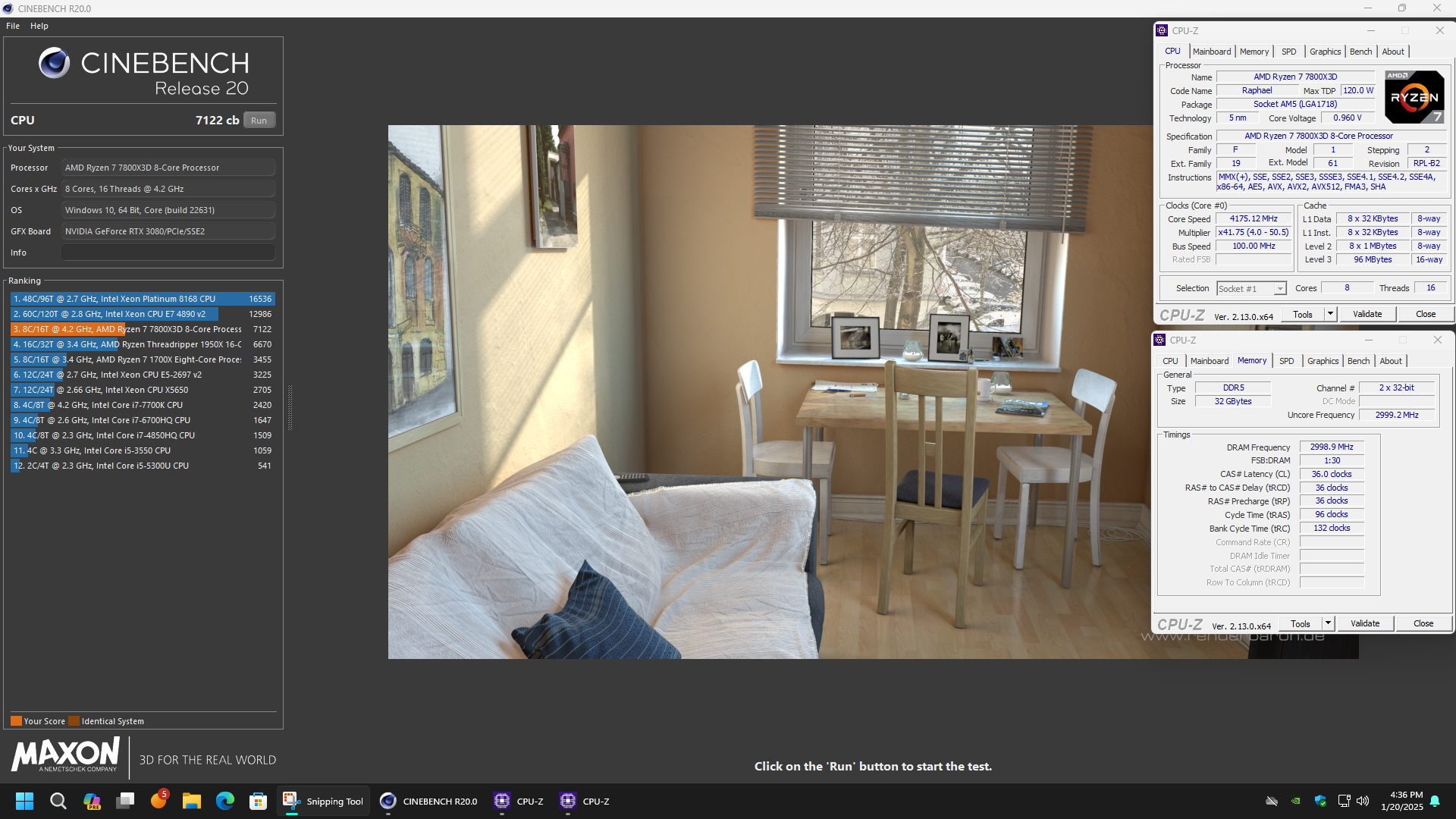
Task: Open the Help menu in Cinebench
Action: [39, 26]
